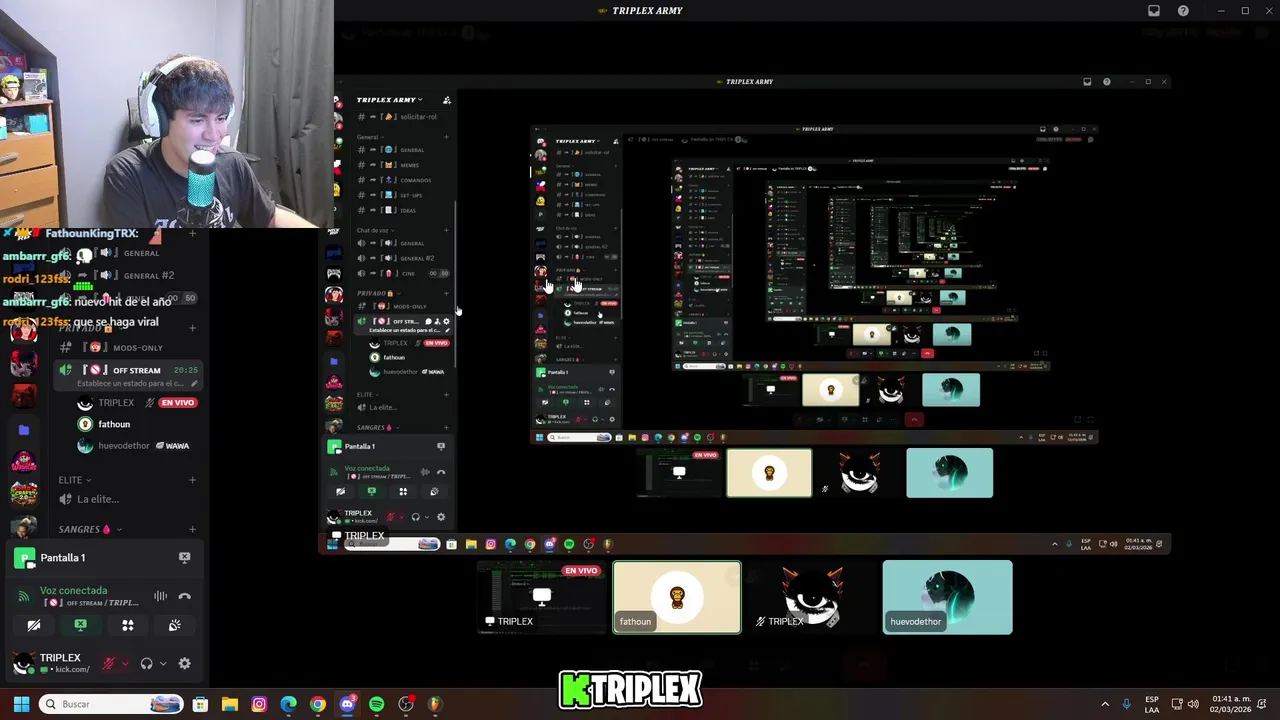This screenshot has height=720, width=1280.
Task: Open the Discord inbox icon in title bar
Action: (1154, 11)
